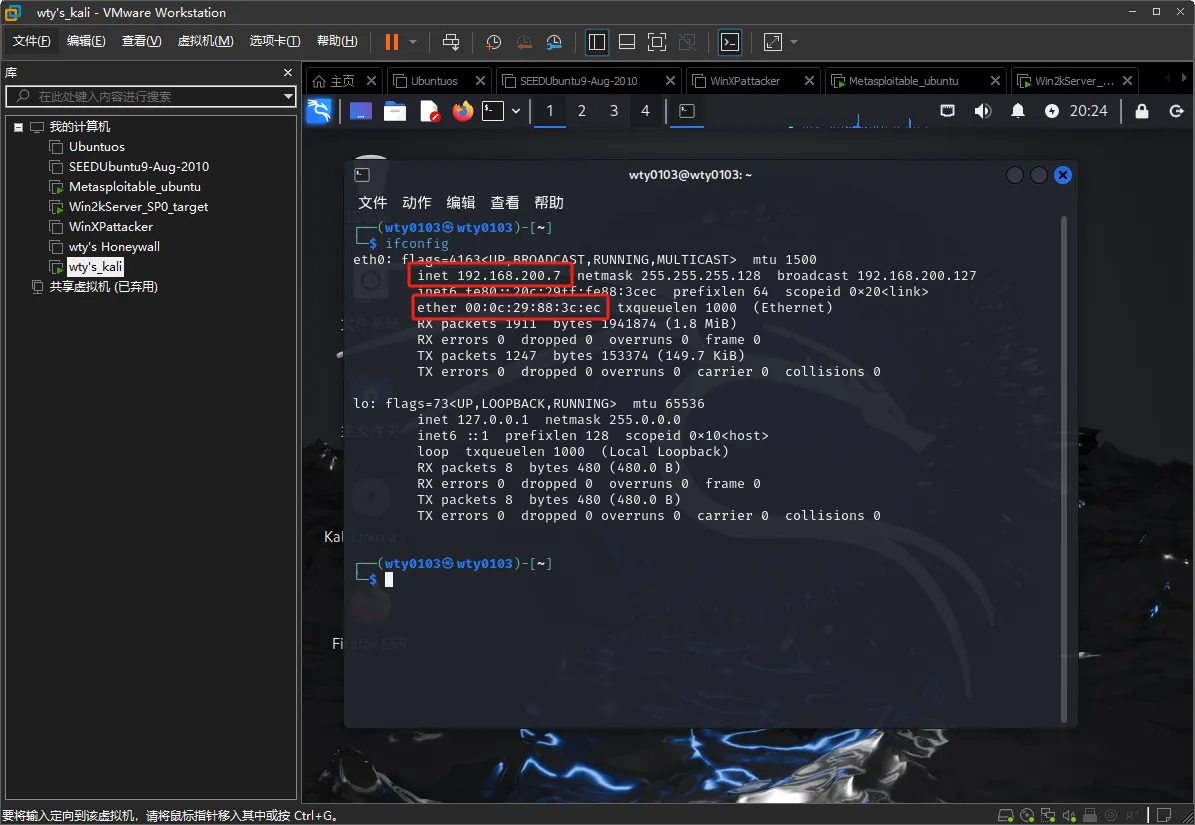Screen dimensions: 1195x825
Task: Collapse the 我的计算机 tree node
Action: pos(18,127)
